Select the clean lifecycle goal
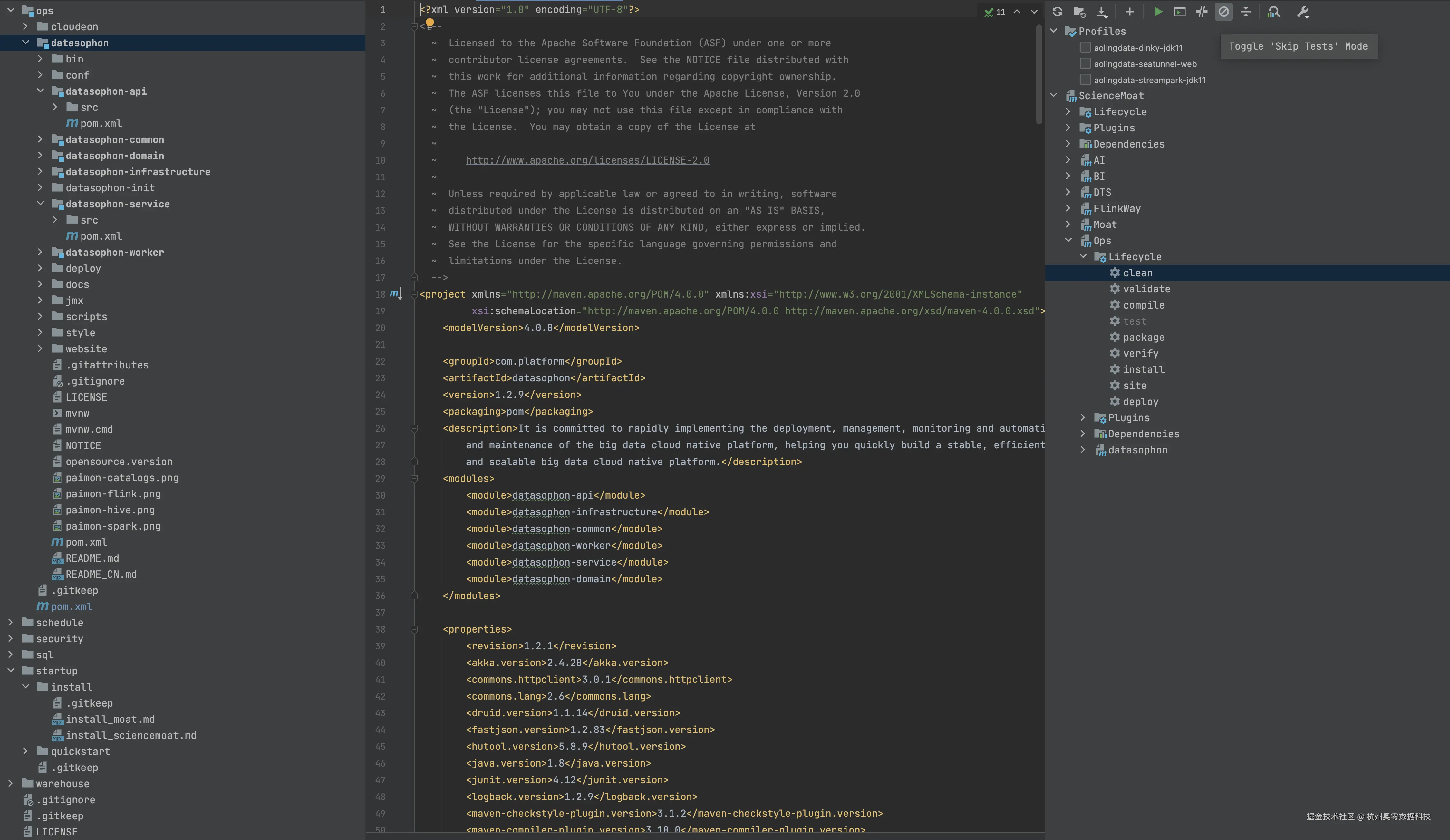 tap(1137, 273)
